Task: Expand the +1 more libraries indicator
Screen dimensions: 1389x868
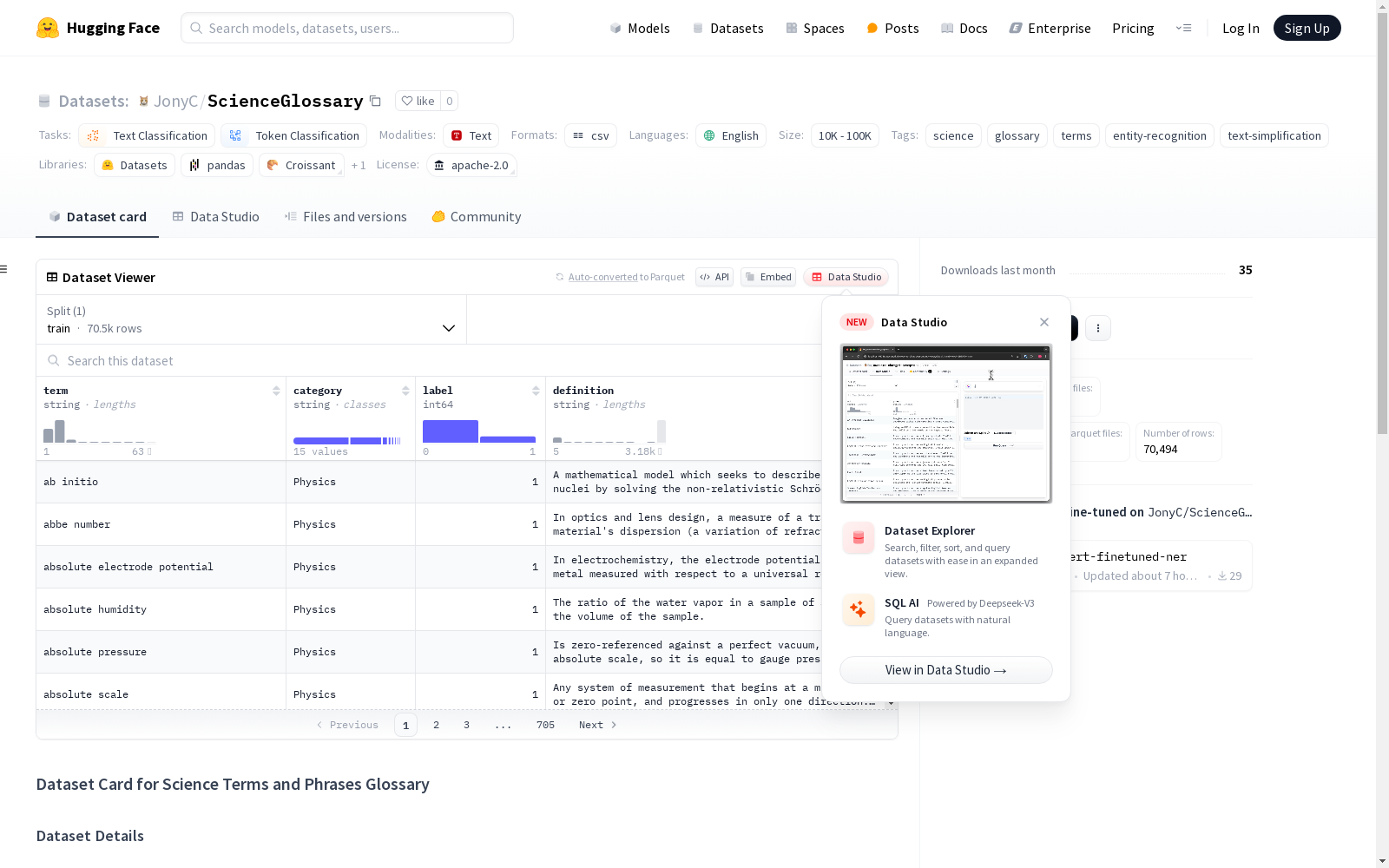Action: (x=359, y=165)
